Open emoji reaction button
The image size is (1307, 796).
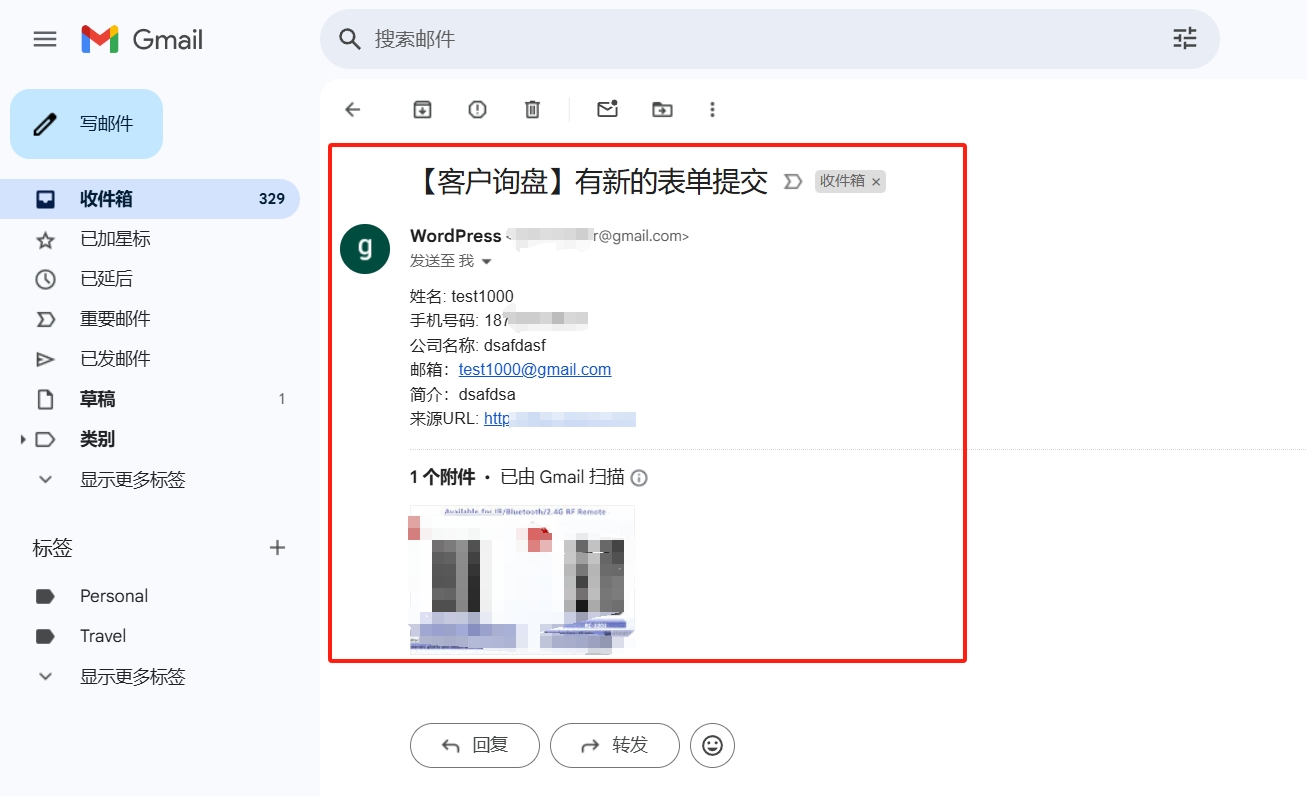[x=712, y=745]
